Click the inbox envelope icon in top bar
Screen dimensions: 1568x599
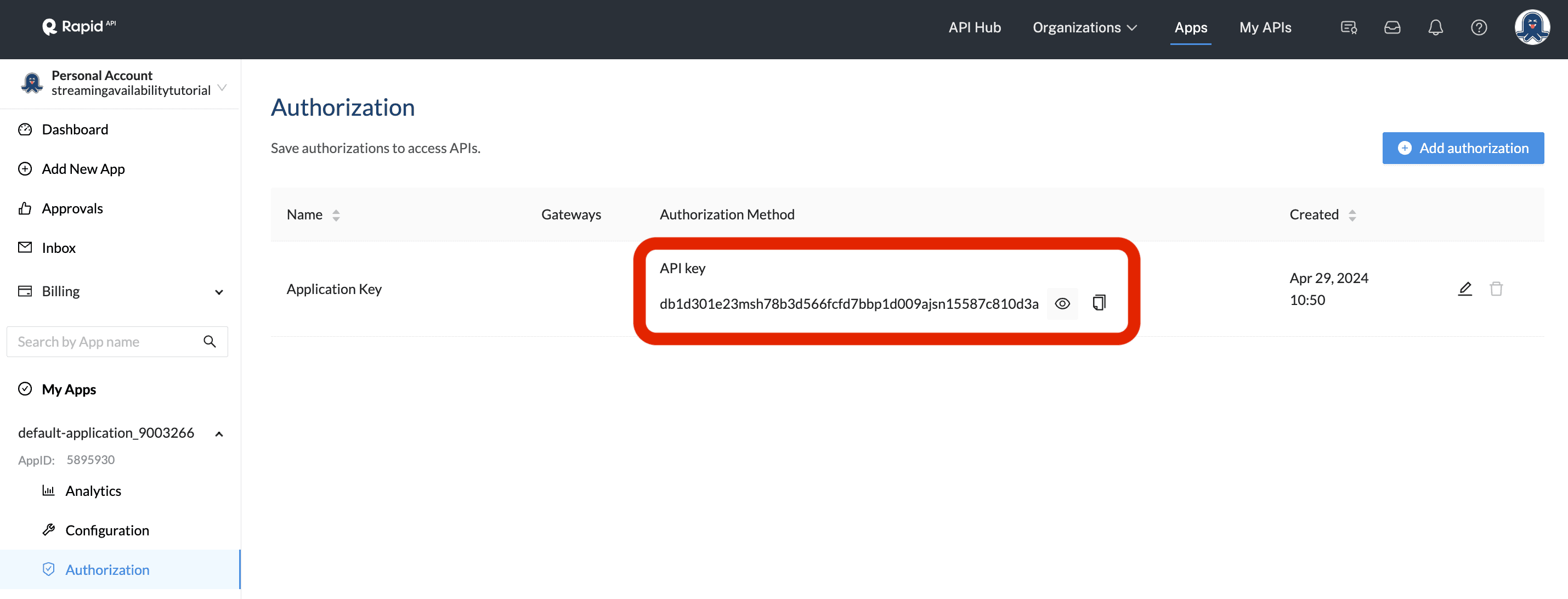click(1393, 27)
